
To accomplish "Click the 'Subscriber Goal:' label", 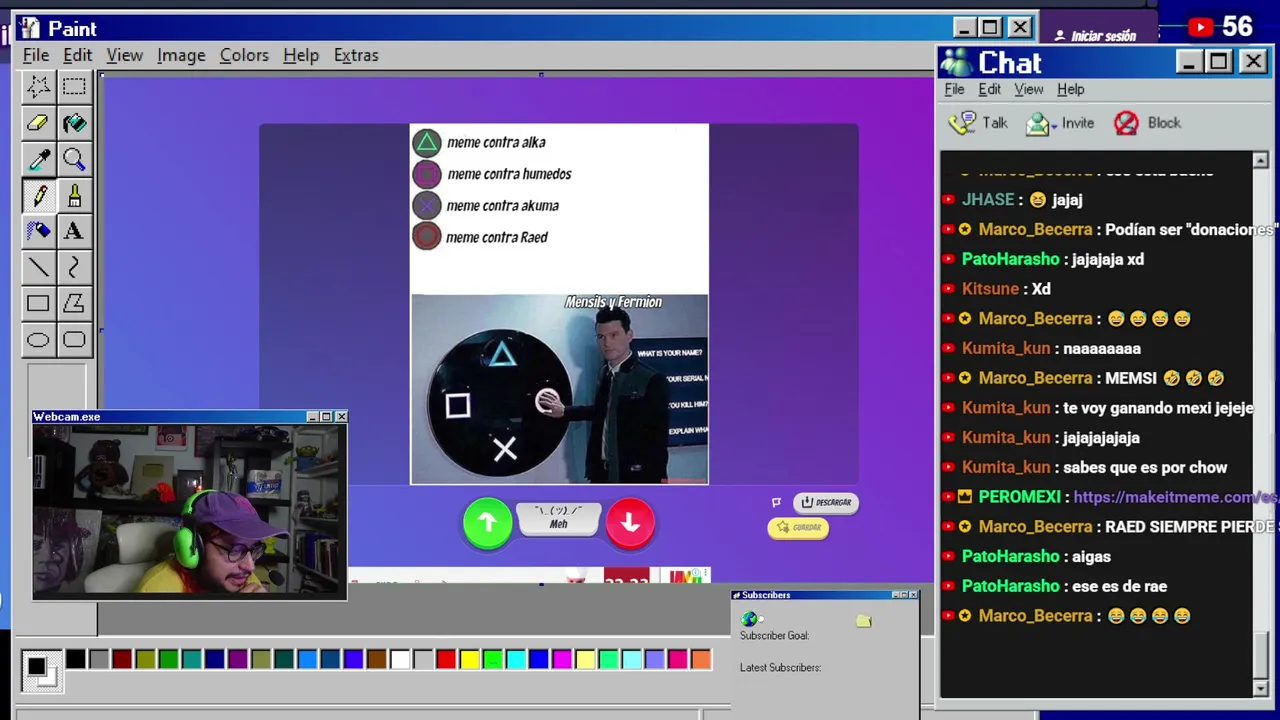I will coord(774,636).
